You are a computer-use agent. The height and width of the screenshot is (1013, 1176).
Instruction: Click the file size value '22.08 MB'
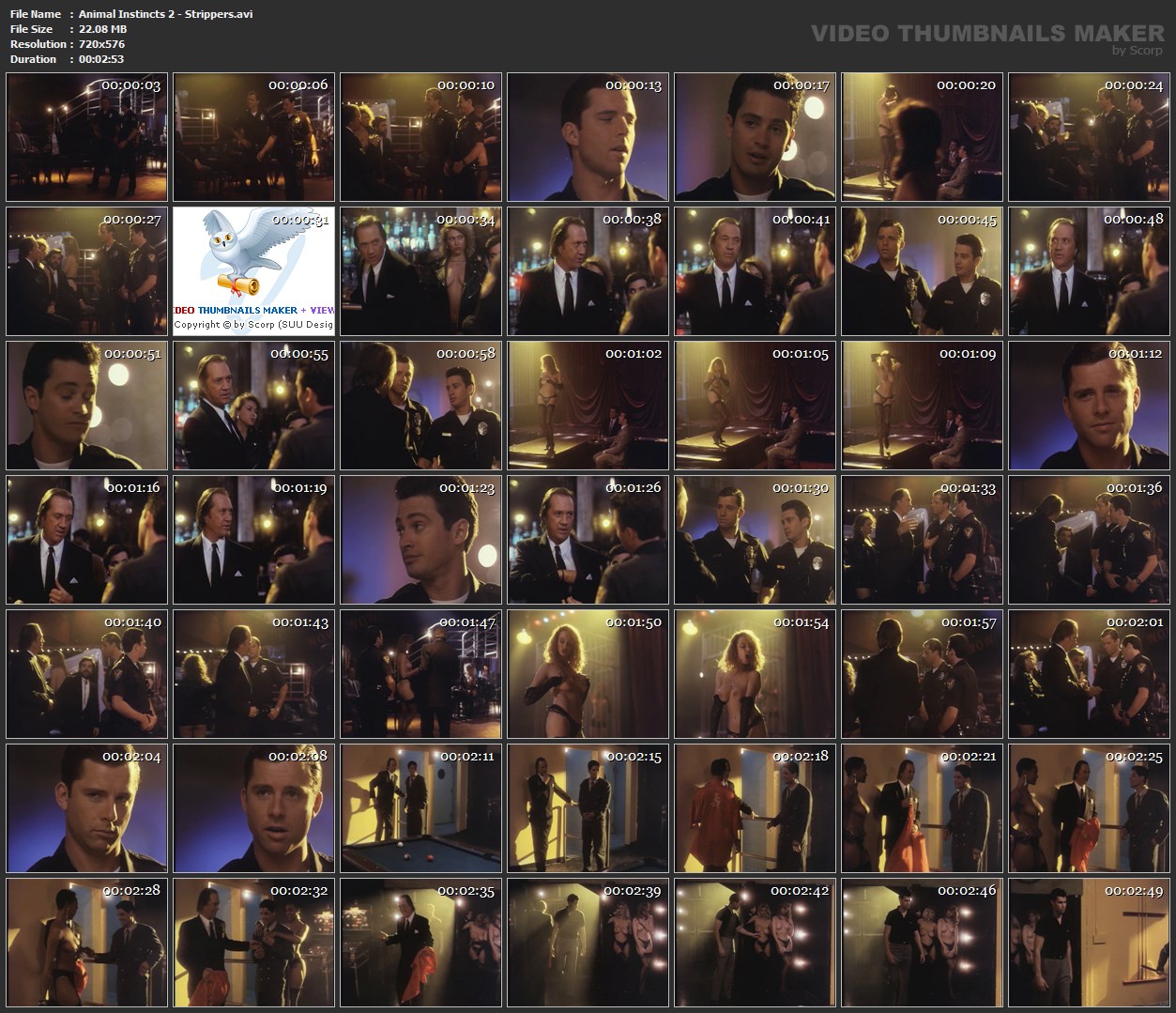point(102,29)
